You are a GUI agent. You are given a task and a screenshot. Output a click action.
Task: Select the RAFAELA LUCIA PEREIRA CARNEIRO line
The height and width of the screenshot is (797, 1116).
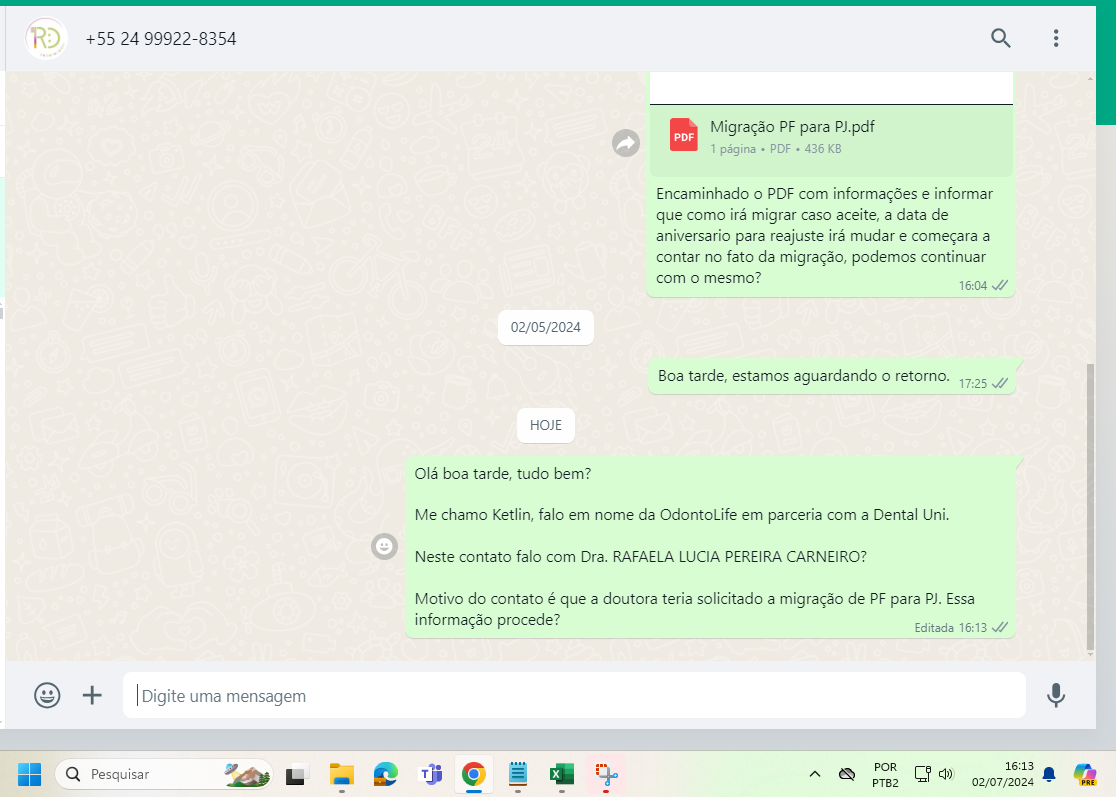641,556
